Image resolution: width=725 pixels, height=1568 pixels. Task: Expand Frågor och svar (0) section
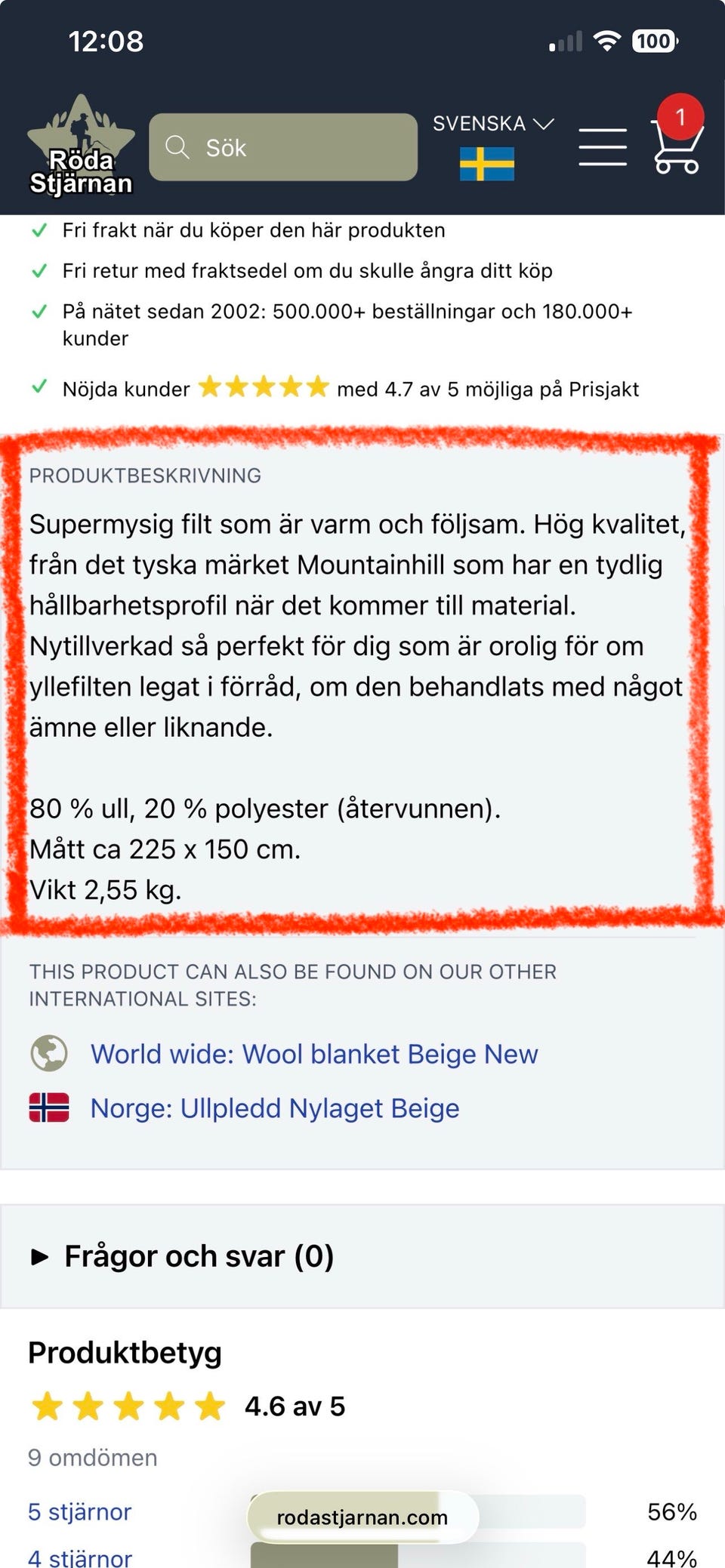(199, 1256)
